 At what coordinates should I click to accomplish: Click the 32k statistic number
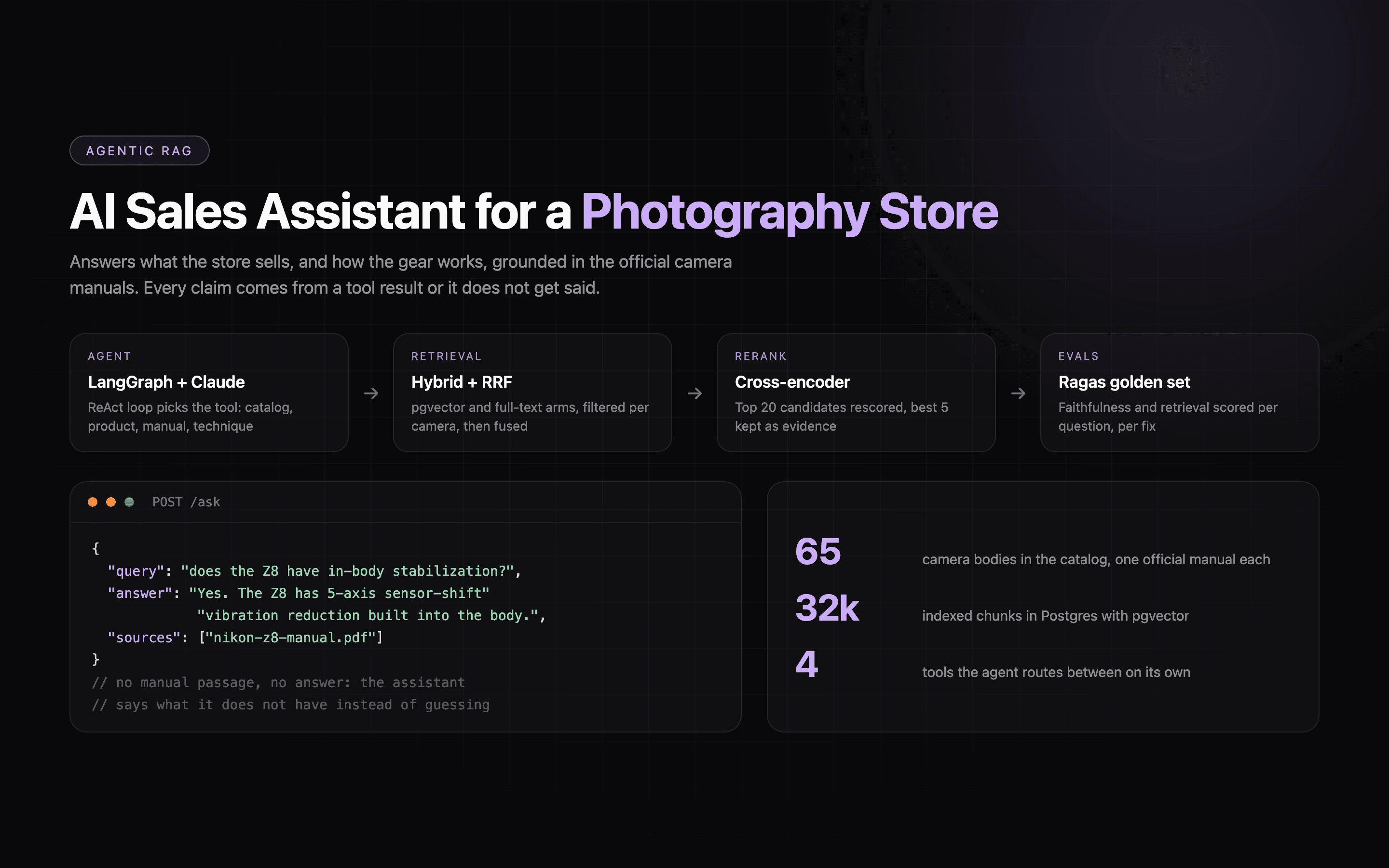click(827, 608)
